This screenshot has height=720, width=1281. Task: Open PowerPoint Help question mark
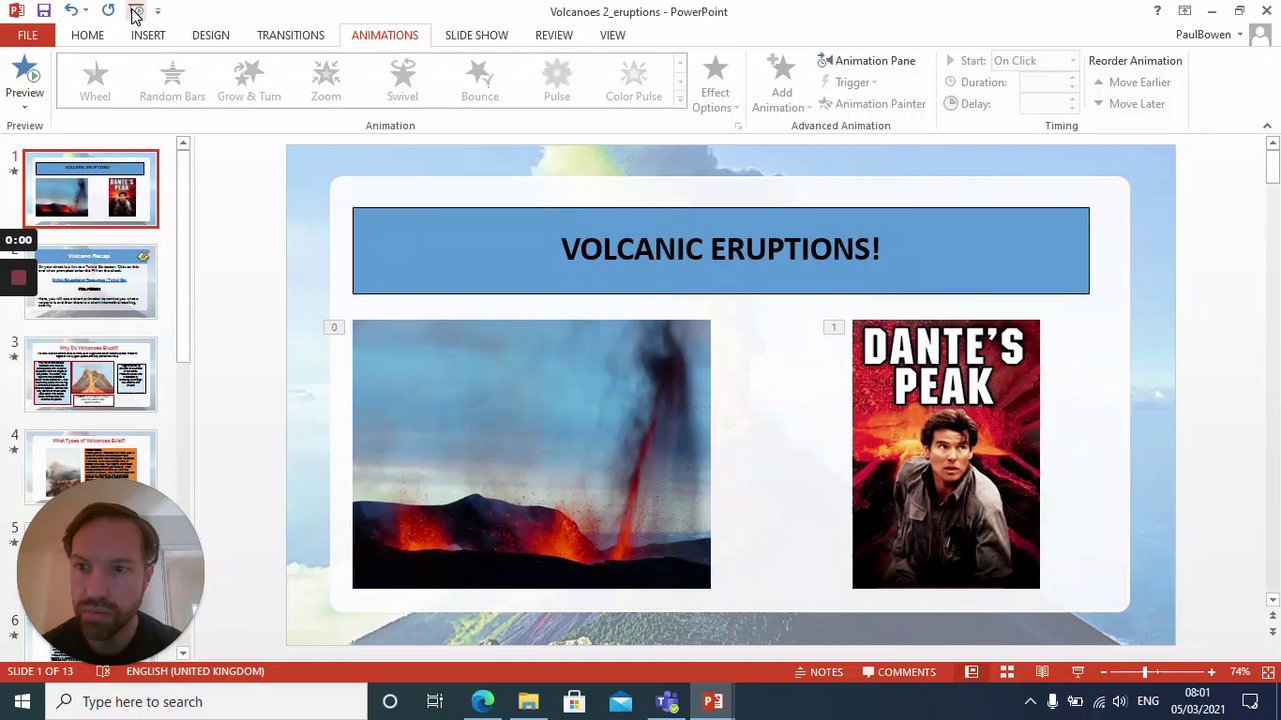click(x=1157, y=11)
